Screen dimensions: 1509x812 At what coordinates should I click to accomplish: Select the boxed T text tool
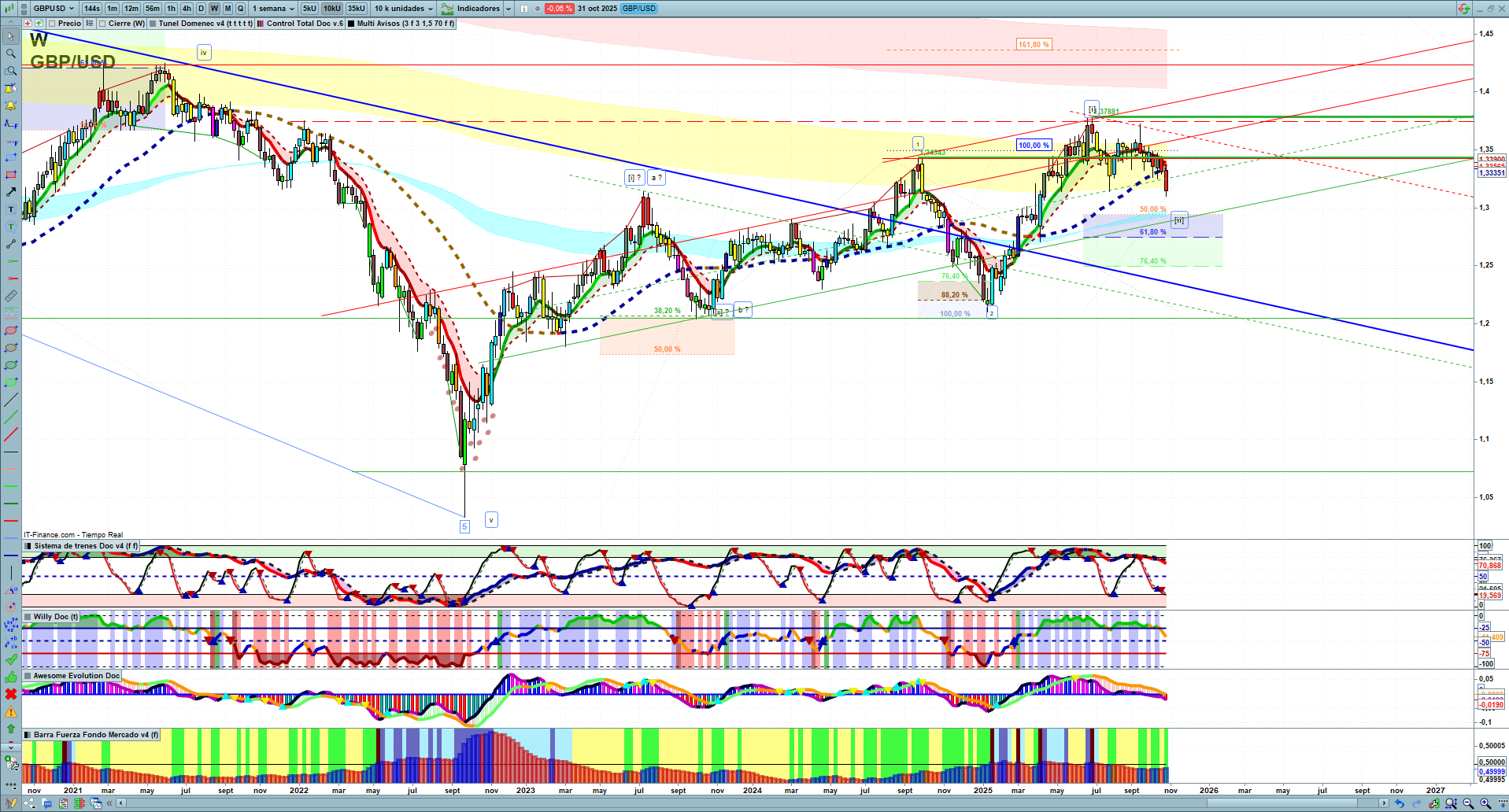(x=11, y=209)
